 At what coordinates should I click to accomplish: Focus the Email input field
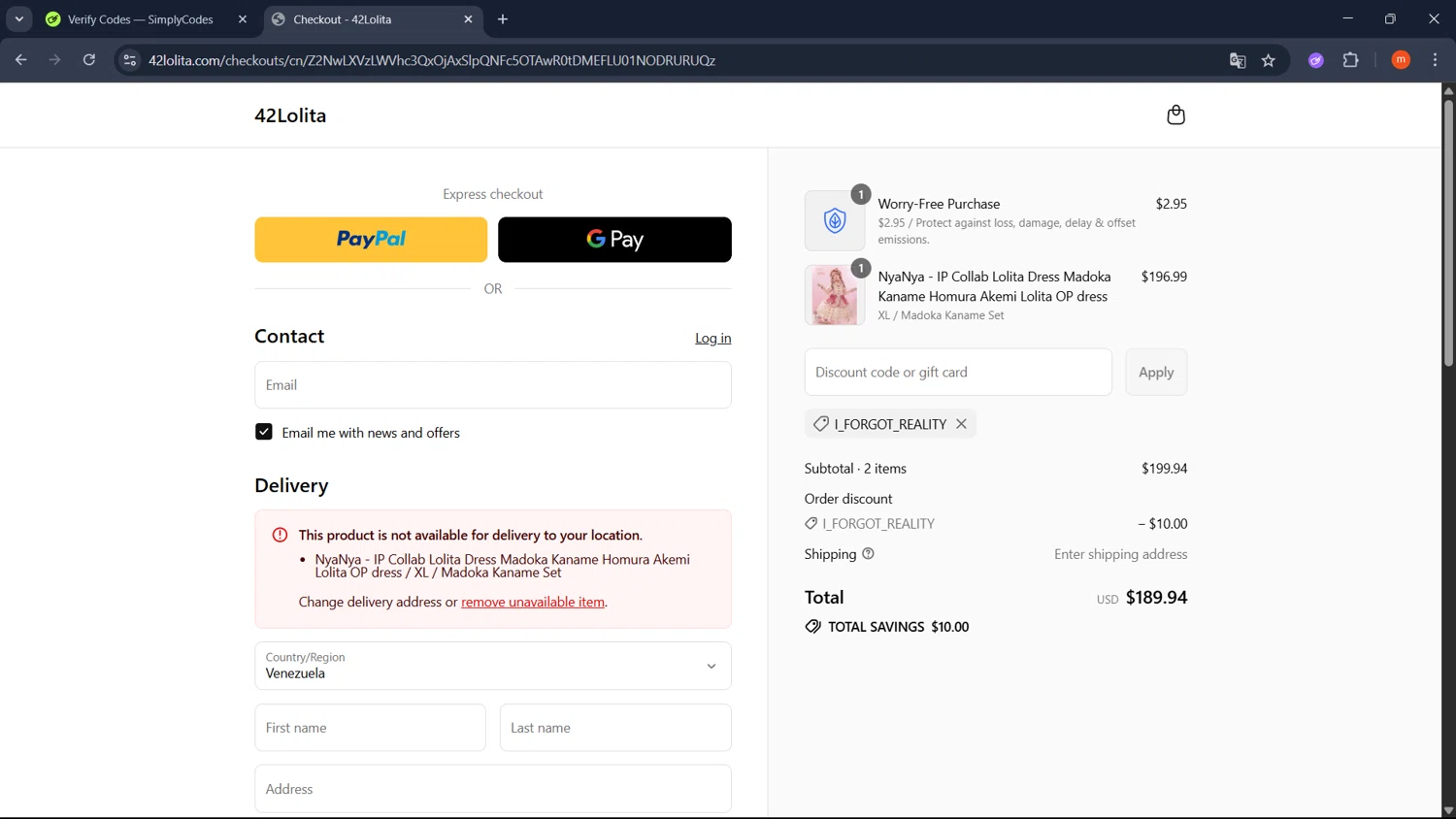pyautogui.click(x=493, y=385)
